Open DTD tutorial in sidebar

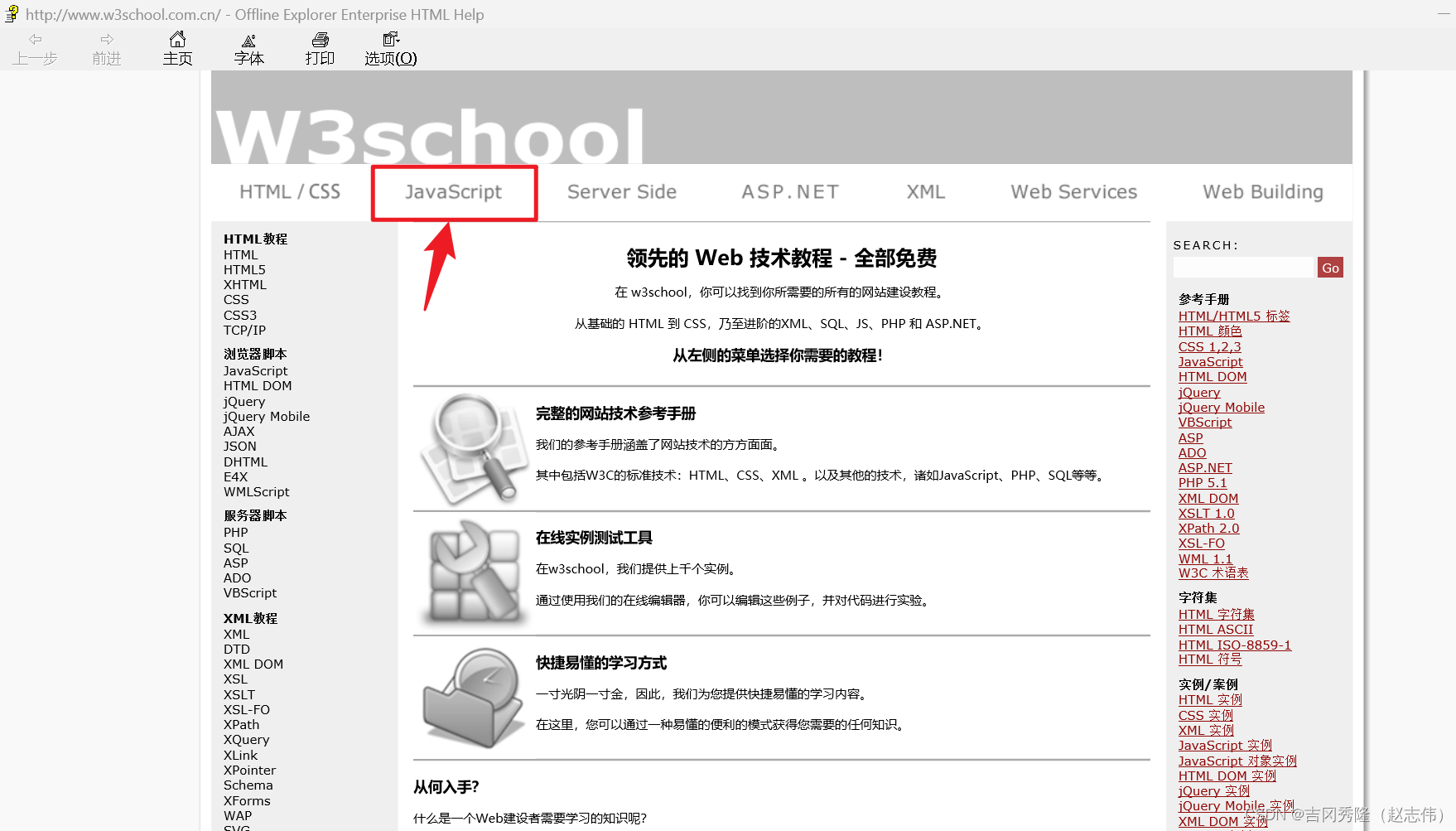[237, 650]
